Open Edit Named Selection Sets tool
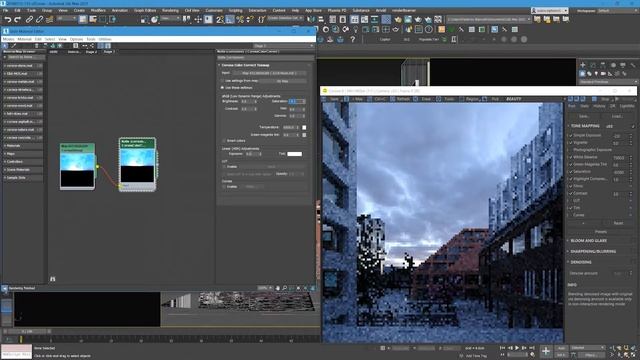 click(261, 19)
